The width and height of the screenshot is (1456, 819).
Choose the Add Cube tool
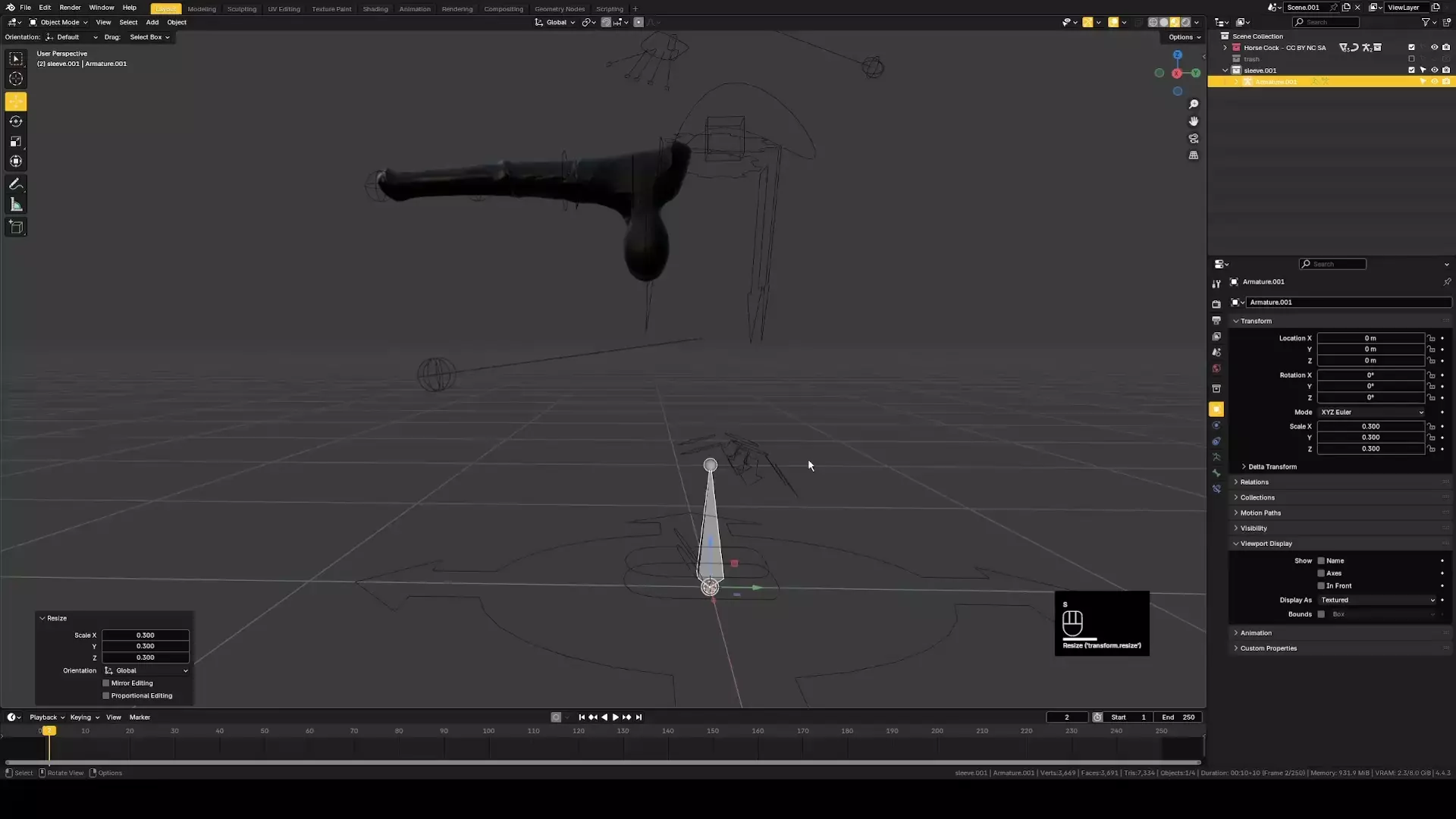pyautogui.click(x=15, y=227)
